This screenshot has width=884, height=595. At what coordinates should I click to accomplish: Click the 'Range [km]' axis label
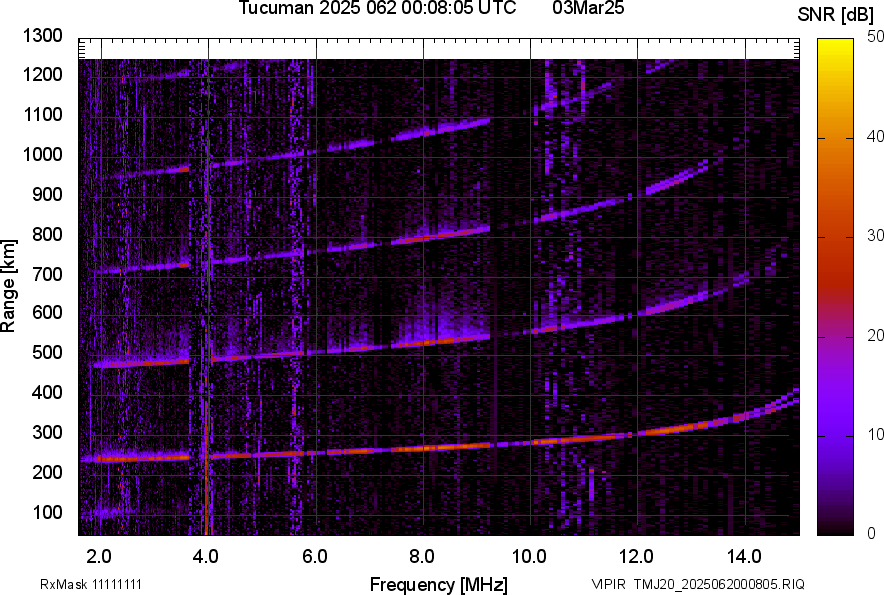9,287
